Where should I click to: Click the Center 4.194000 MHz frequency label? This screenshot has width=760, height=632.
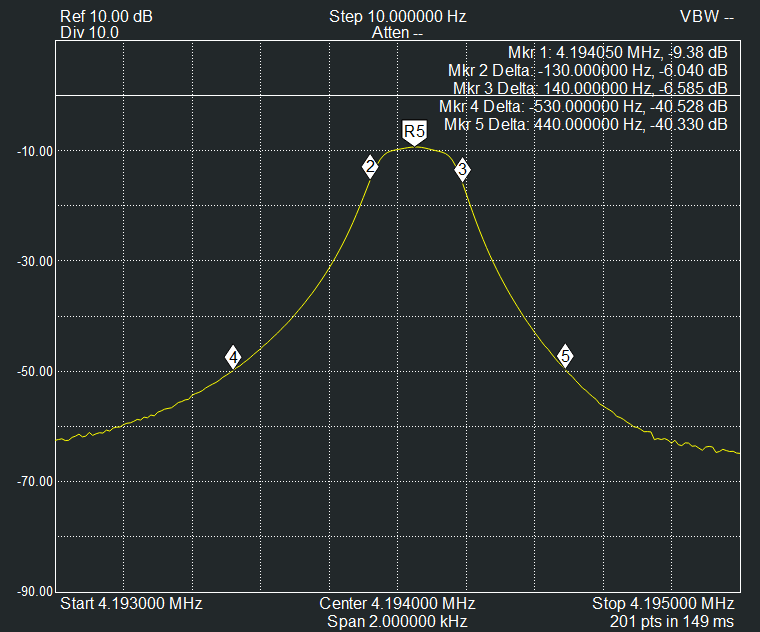point(397,604)
